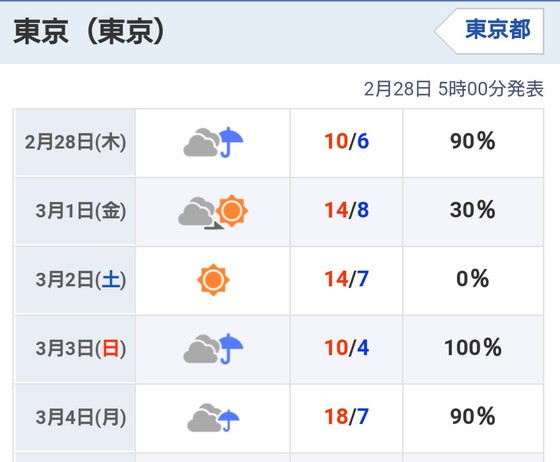Click the 10/6 temperature for 2月28日
Image resolution: width=560 pixels, height=462 pixels.
pos(346,141)
